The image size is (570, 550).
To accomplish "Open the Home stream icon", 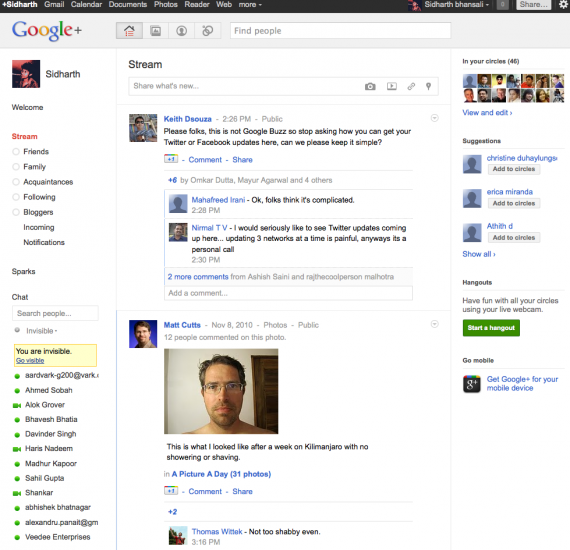I will coord(129,31).
